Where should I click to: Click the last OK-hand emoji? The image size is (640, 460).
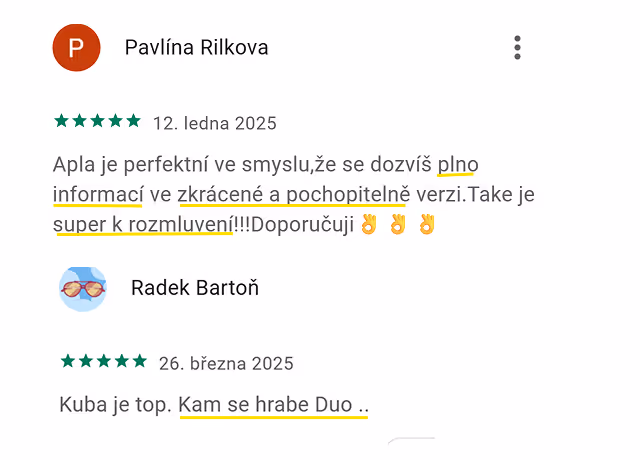[427, 224]
